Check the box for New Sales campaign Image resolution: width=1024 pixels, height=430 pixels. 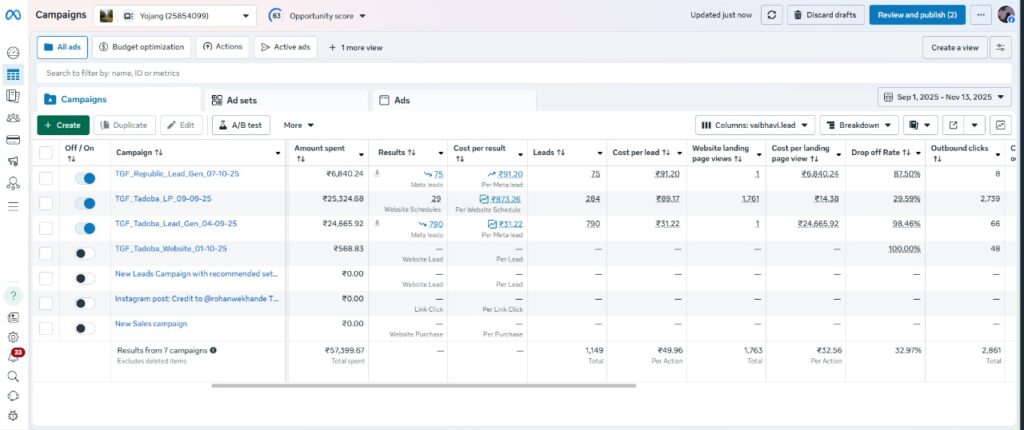click(x=46, y=327)
